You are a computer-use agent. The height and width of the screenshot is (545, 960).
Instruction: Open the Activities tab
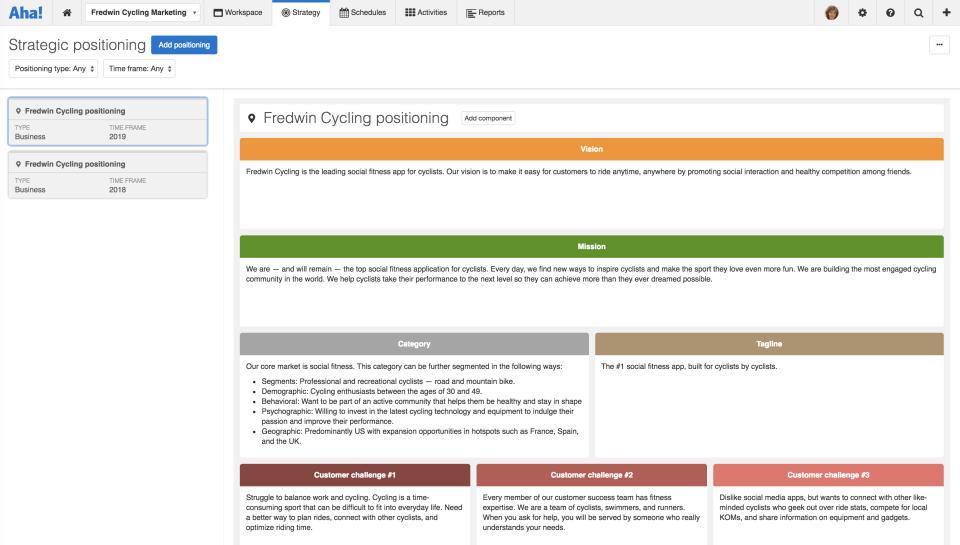(x=426, y=13)
